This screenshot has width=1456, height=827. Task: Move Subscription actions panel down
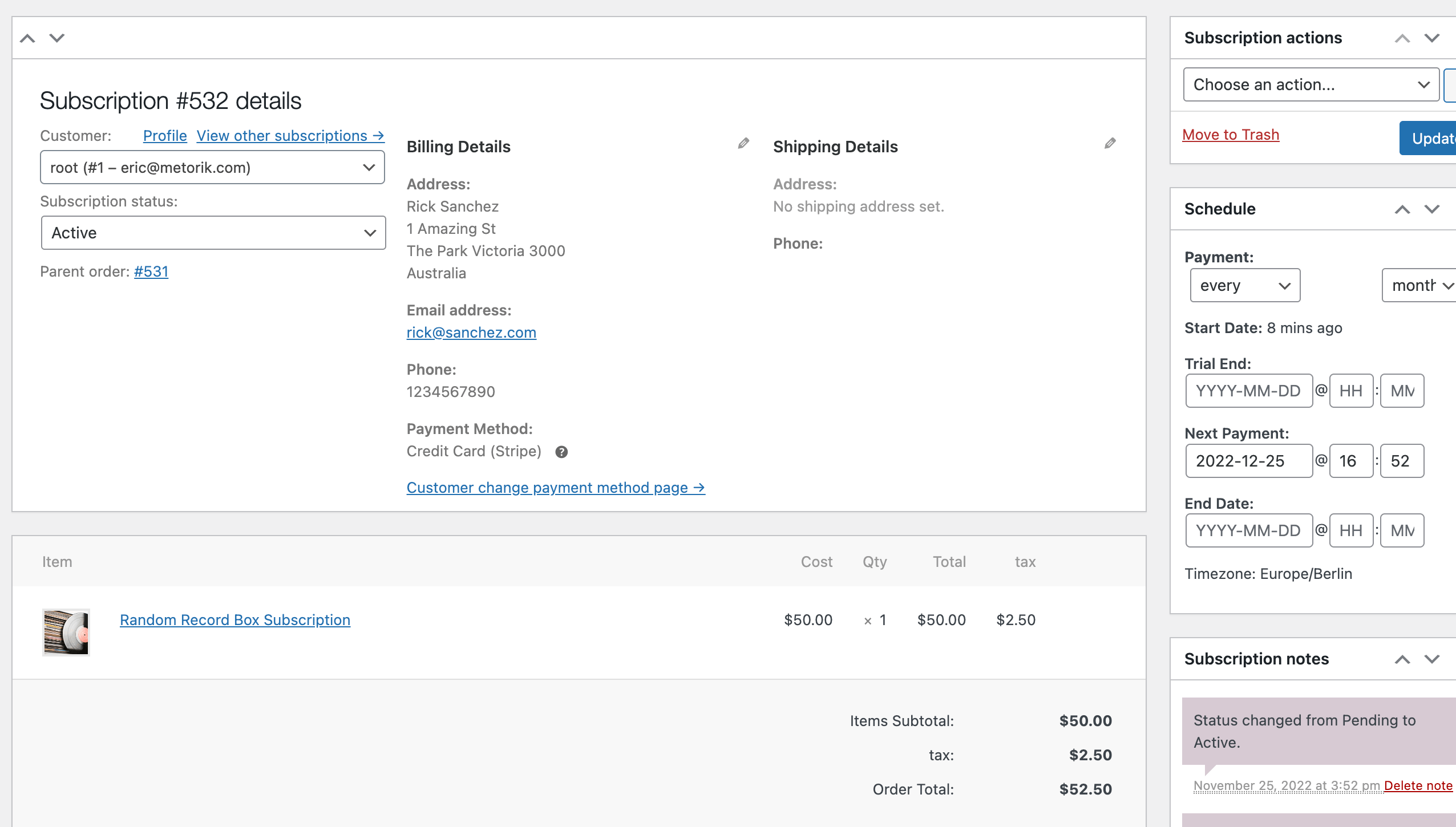tap(1431, 38)
